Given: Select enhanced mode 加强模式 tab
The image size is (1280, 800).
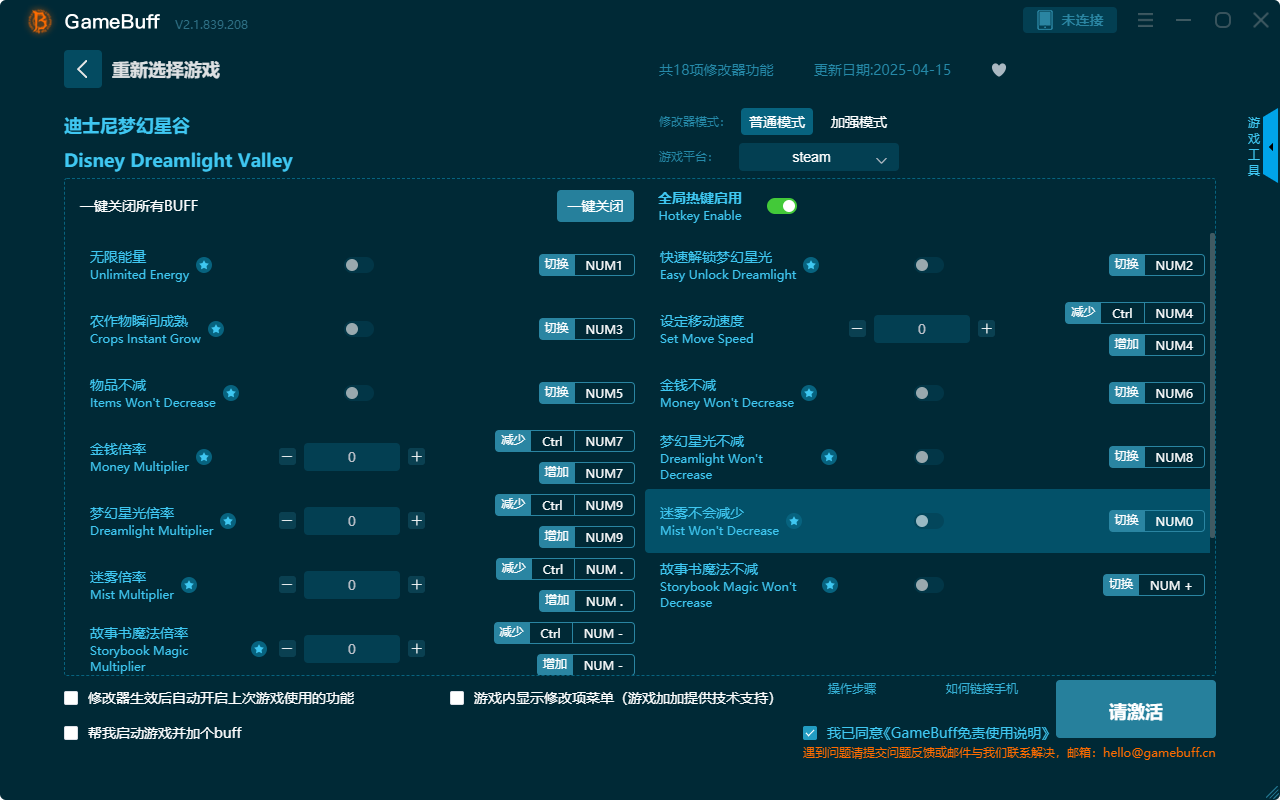Looking at the screenshot, I should pos(859,122).
